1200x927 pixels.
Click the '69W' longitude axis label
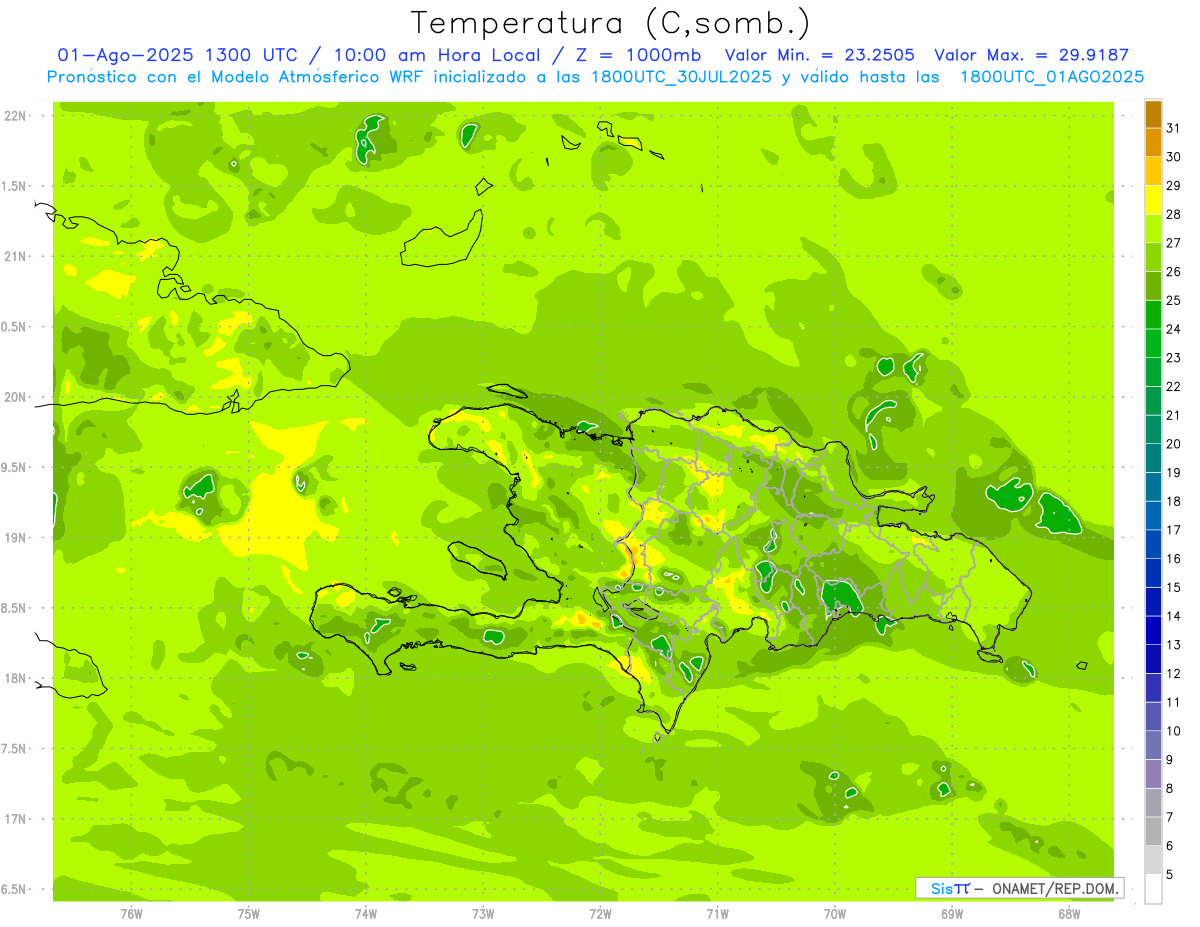(952, 914)
